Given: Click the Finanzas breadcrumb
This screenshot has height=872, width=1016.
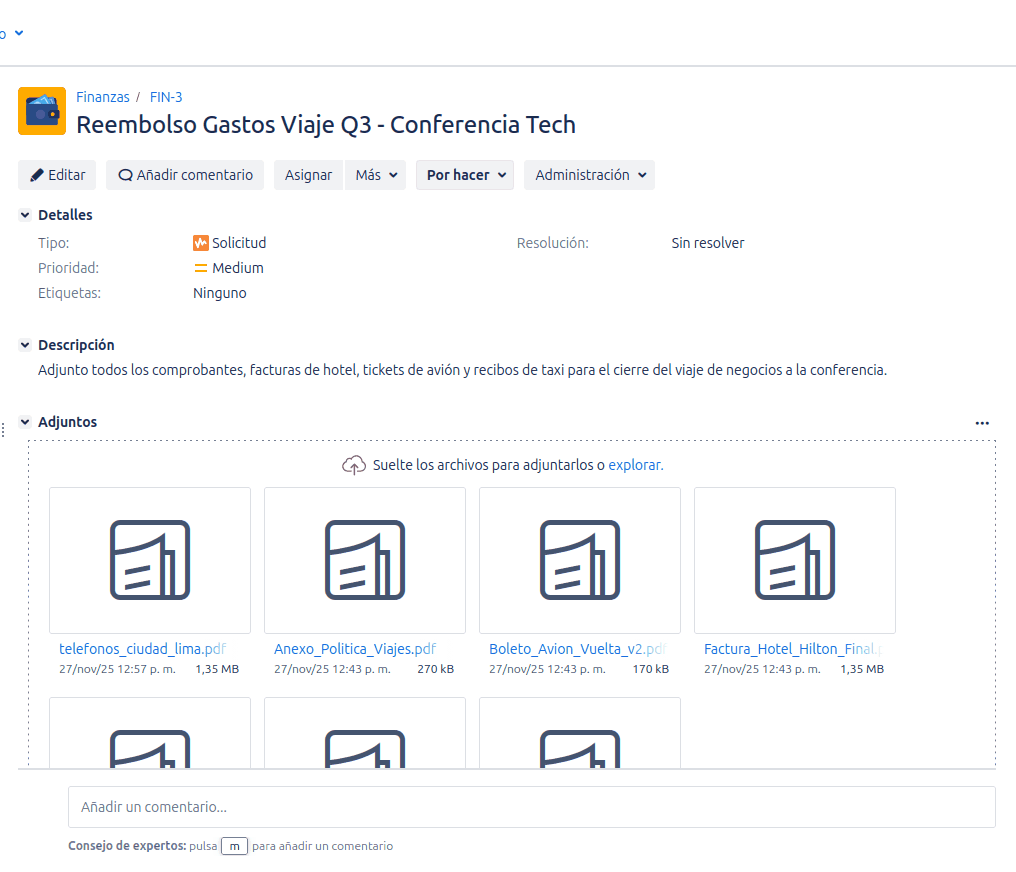Looking at the screenshot, I should point(103,96).
